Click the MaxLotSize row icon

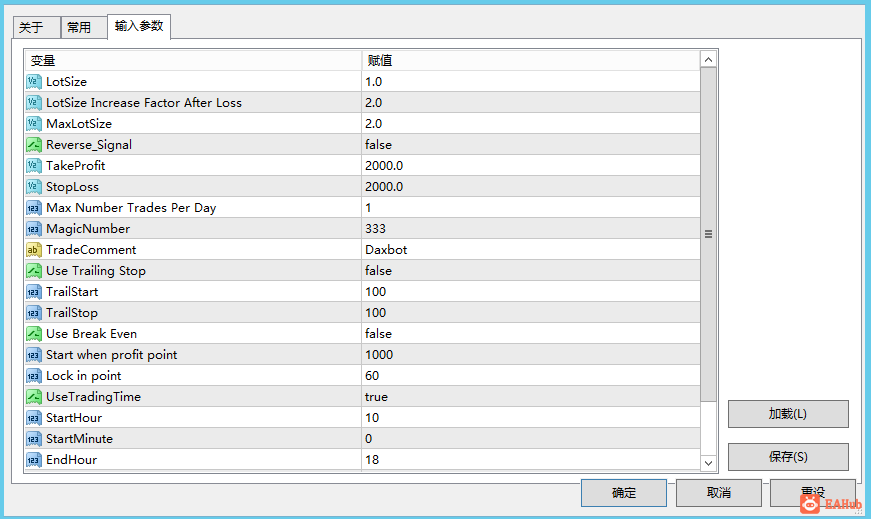point(34,124)
